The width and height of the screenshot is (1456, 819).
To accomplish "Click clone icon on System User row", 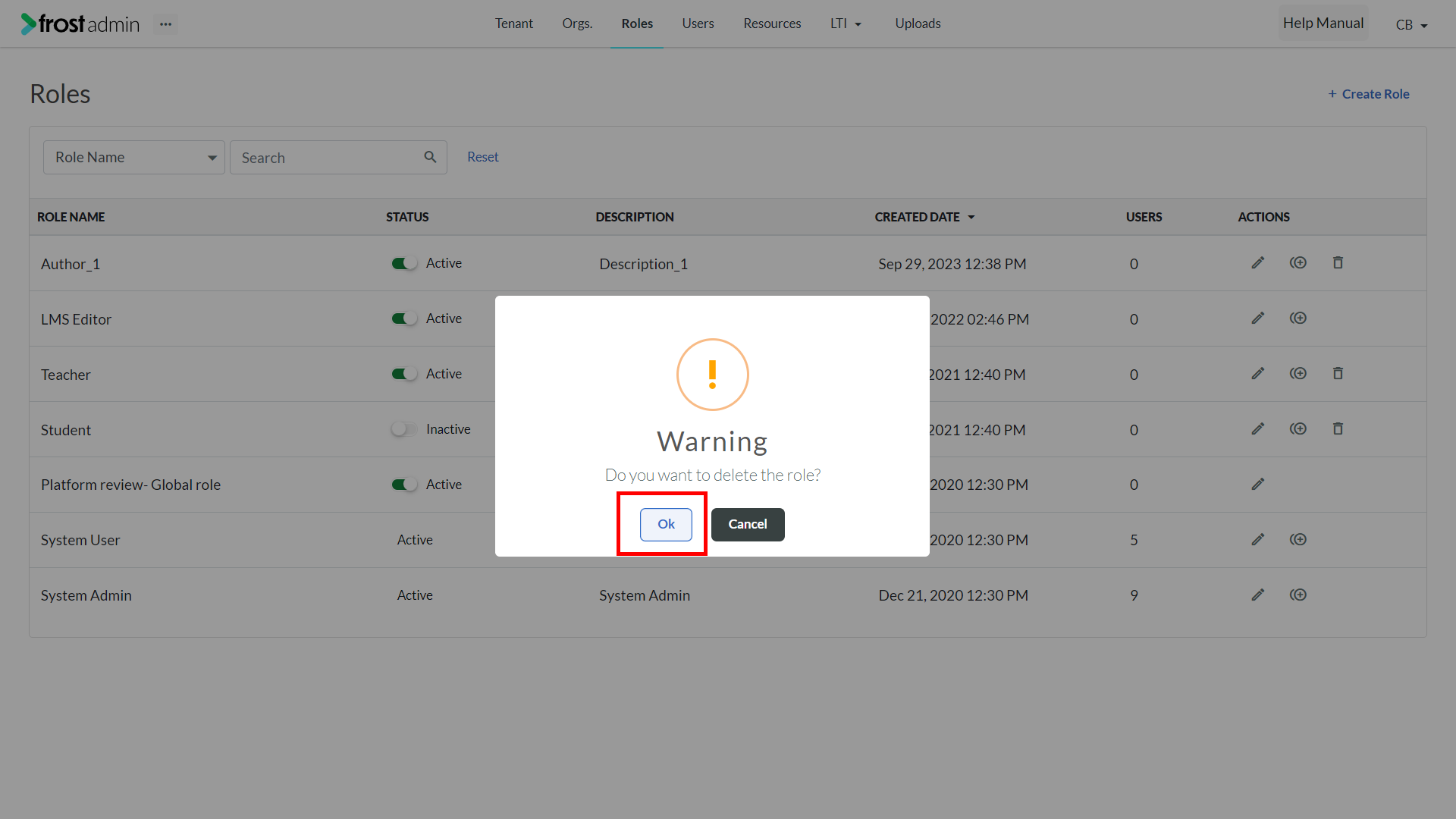I will [x=1298, y=539].
